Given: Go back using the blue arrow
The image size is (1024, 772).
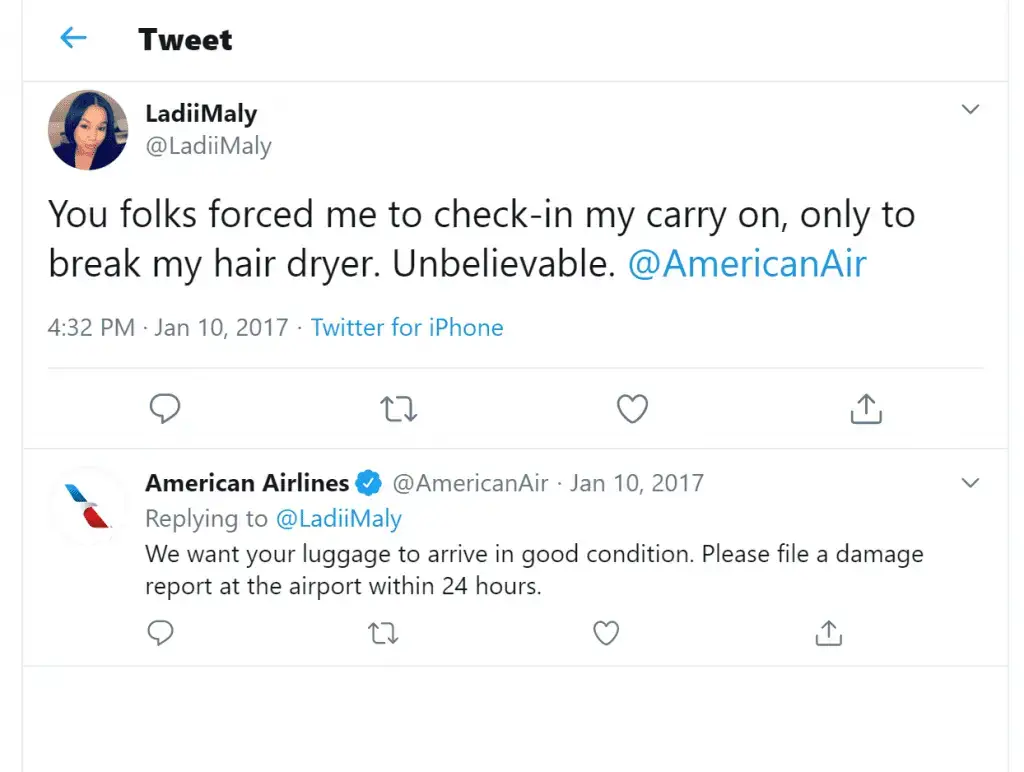Looking at the screenshot, I should [73, 39].
